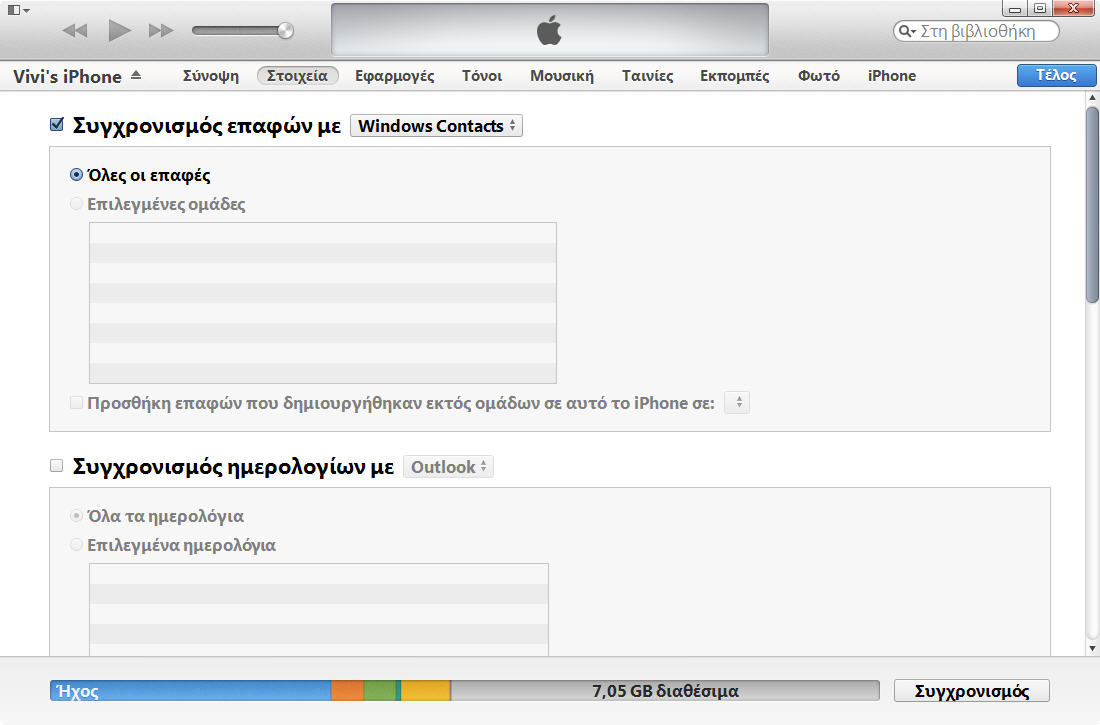Tick the Προσθήκη επαφών checkbox
This screenshot has height=725, width=1100.
(76, 403)
